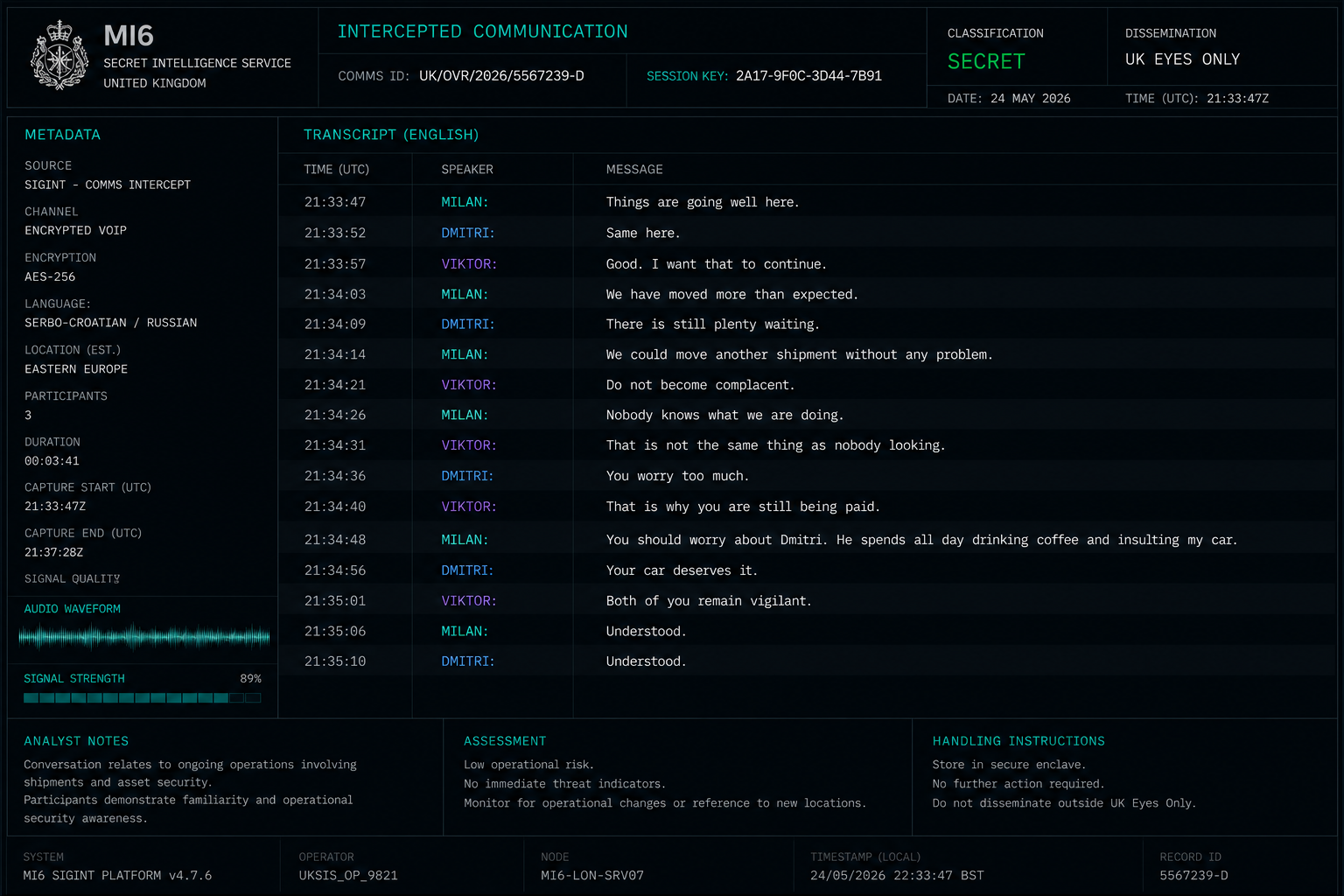1344x896 pixels.
Task: Click the SPEAKER column header
Action: (x=467, y=170)
